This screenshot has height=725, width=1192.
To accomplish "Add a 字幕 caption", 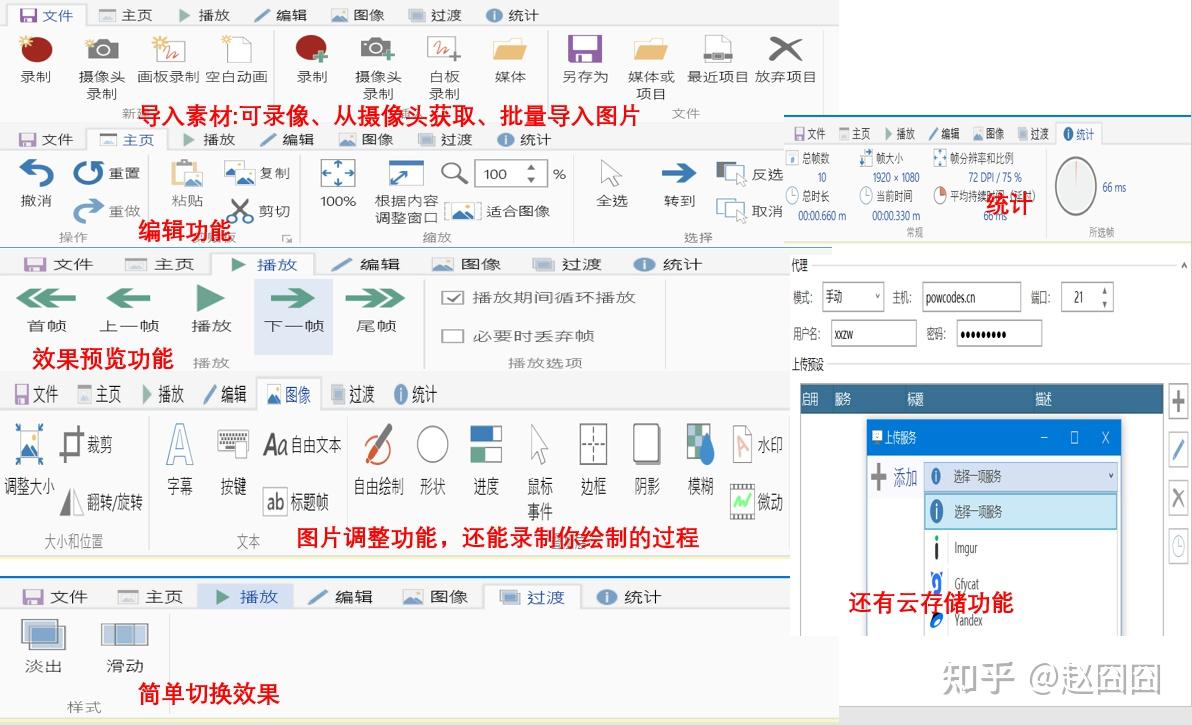I will (179, 460).
